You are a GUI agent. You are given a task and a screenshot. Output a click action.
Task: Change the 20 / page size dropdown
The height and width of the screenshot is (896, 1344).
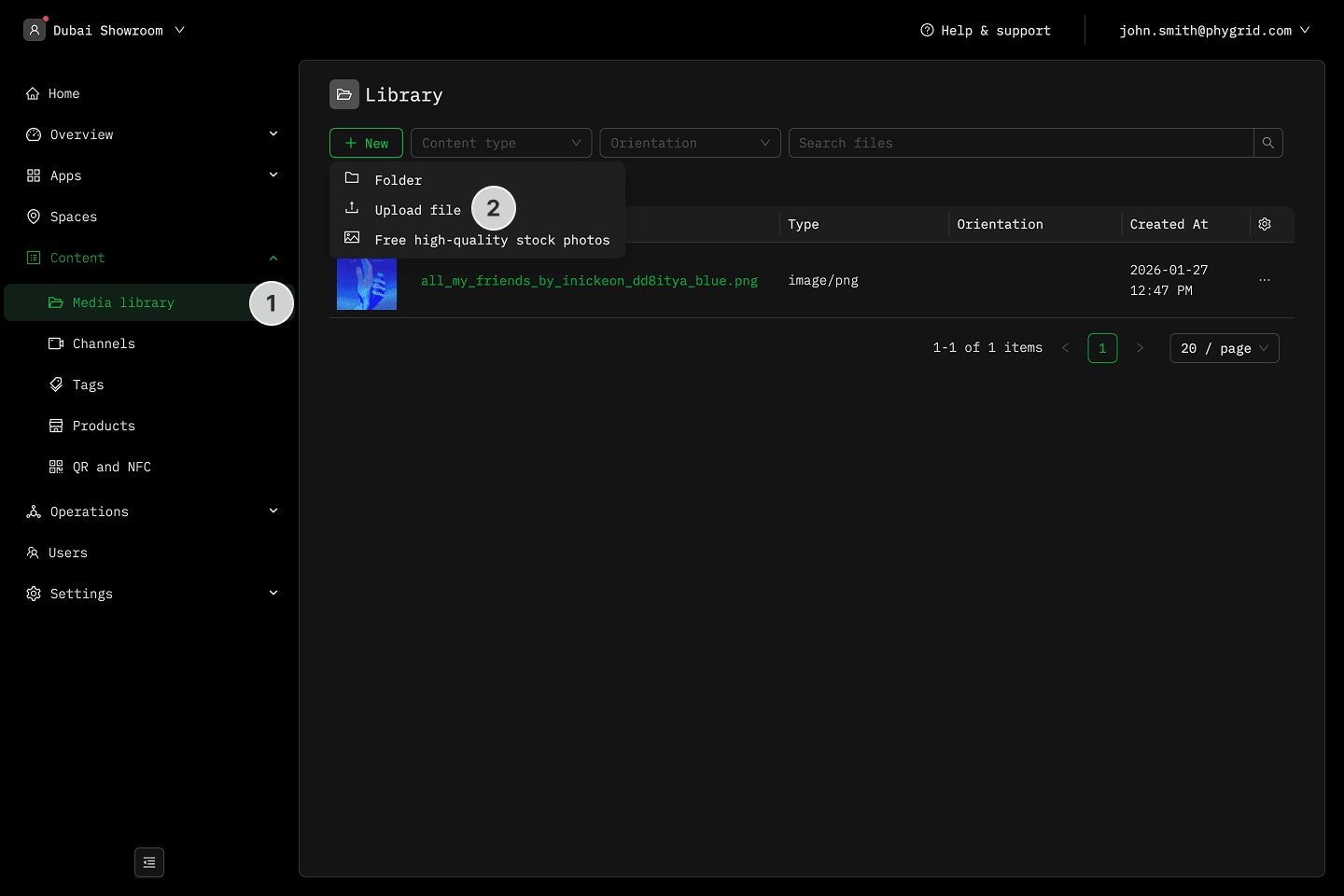click(1224, 348)
